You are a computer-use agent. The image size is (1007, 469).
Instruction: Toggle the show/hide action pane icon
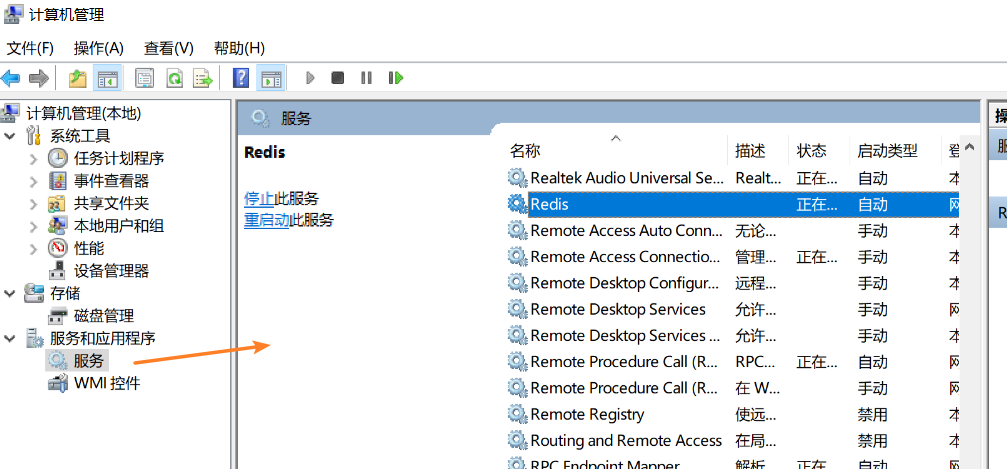[x=271, y=78]
